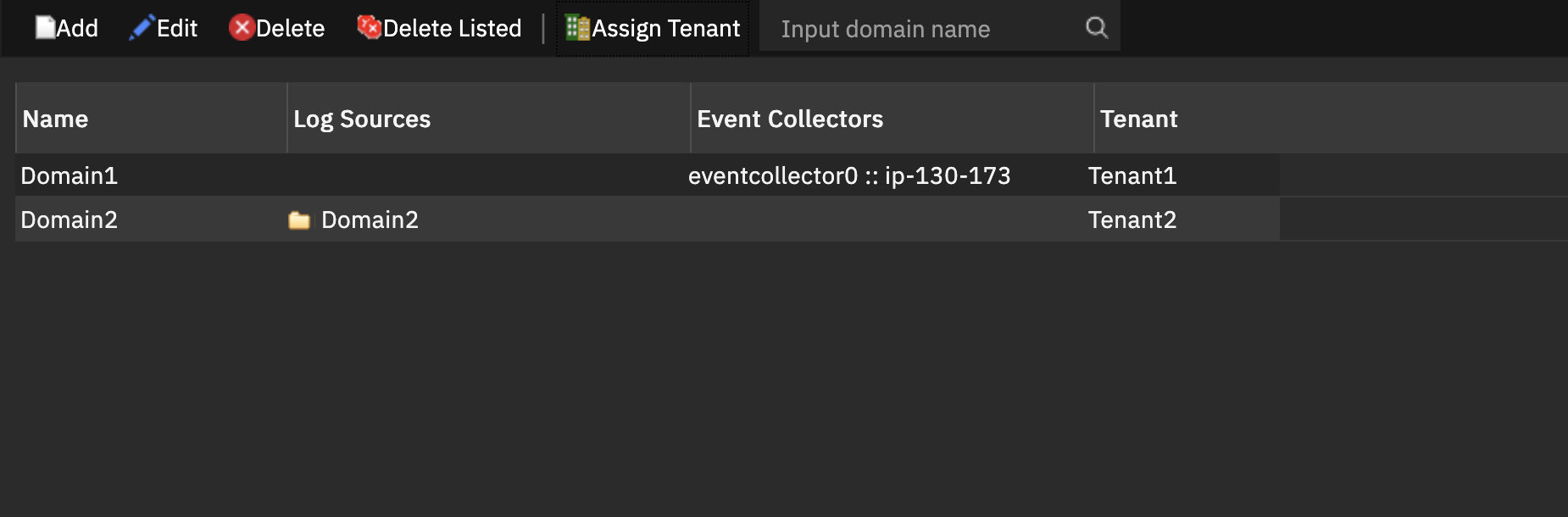Image resolution: width=1568 pixels, height=517 pixels.
Task: Sort by the Event Collectors column header
Action: tap(791, 119)
